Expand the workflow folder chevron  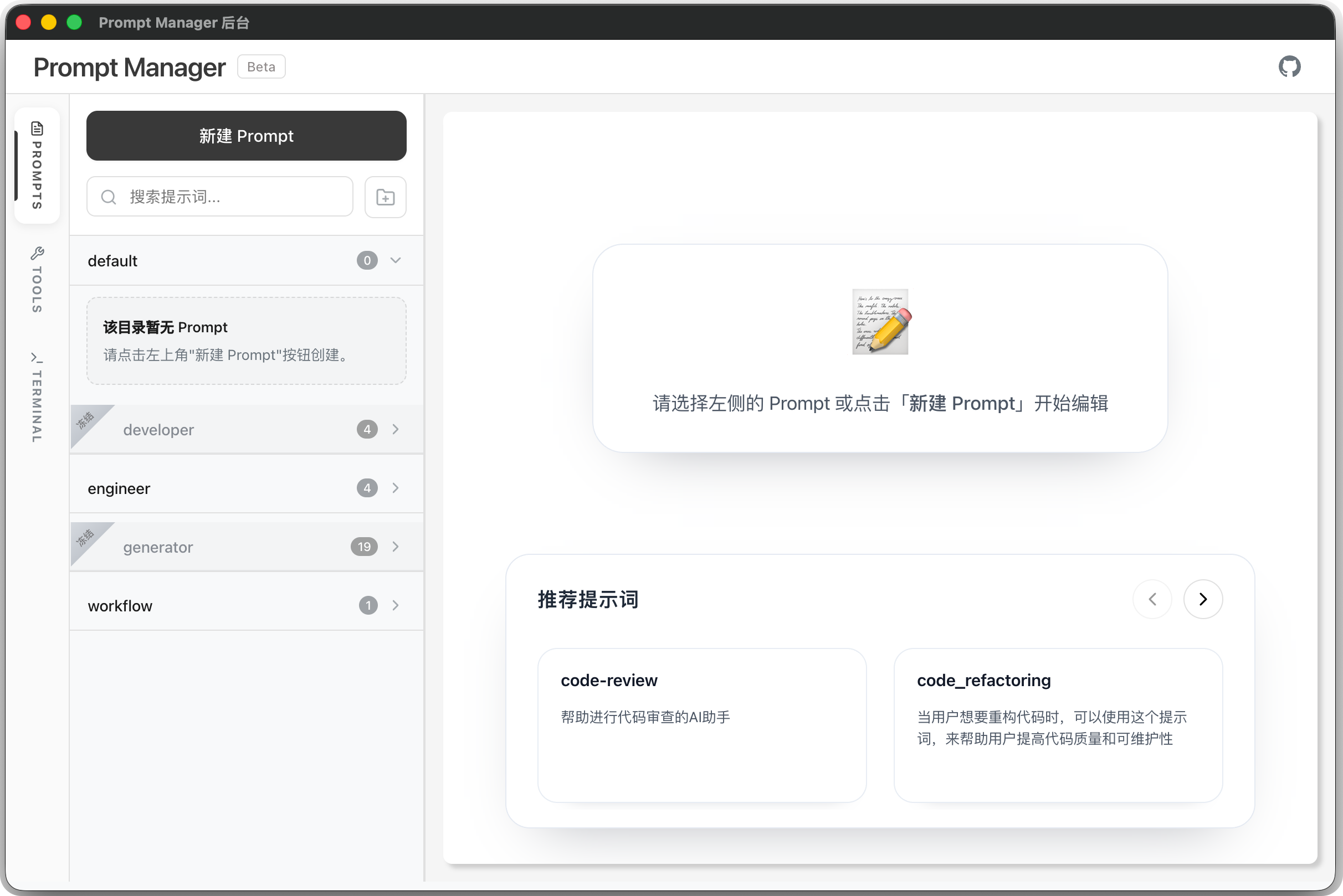pyautogui.click(x=396, y=605)
